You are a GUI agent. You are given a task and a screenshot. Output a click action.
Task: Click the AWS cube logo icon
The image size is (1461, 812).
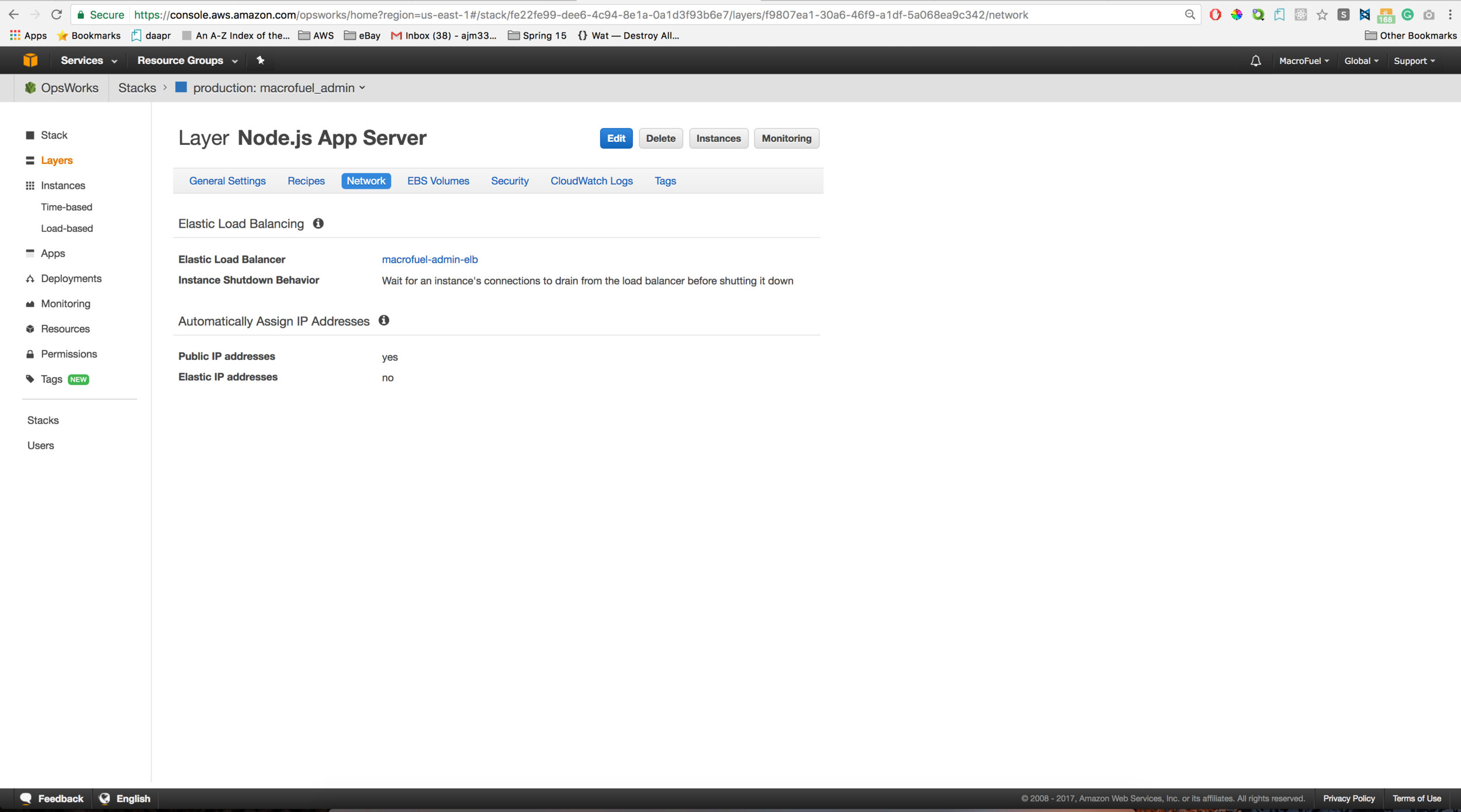click(30, 60)
